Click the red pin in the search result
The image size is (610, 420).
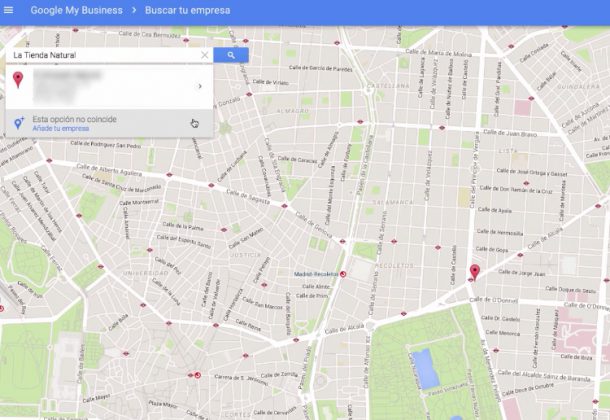(19, 80)
